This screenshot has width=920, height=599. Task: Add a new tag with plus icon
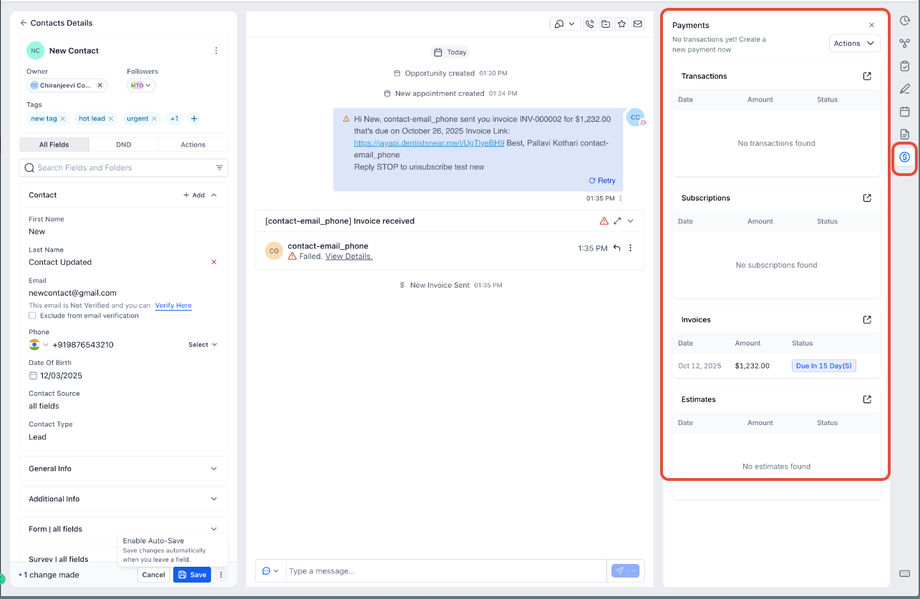click(194, 119)
